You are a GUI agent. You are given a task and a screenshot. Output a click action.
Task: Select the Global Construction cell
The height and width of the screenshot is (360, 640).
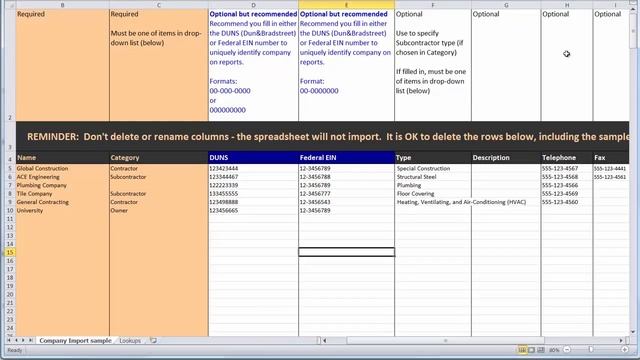coord(62,168)
